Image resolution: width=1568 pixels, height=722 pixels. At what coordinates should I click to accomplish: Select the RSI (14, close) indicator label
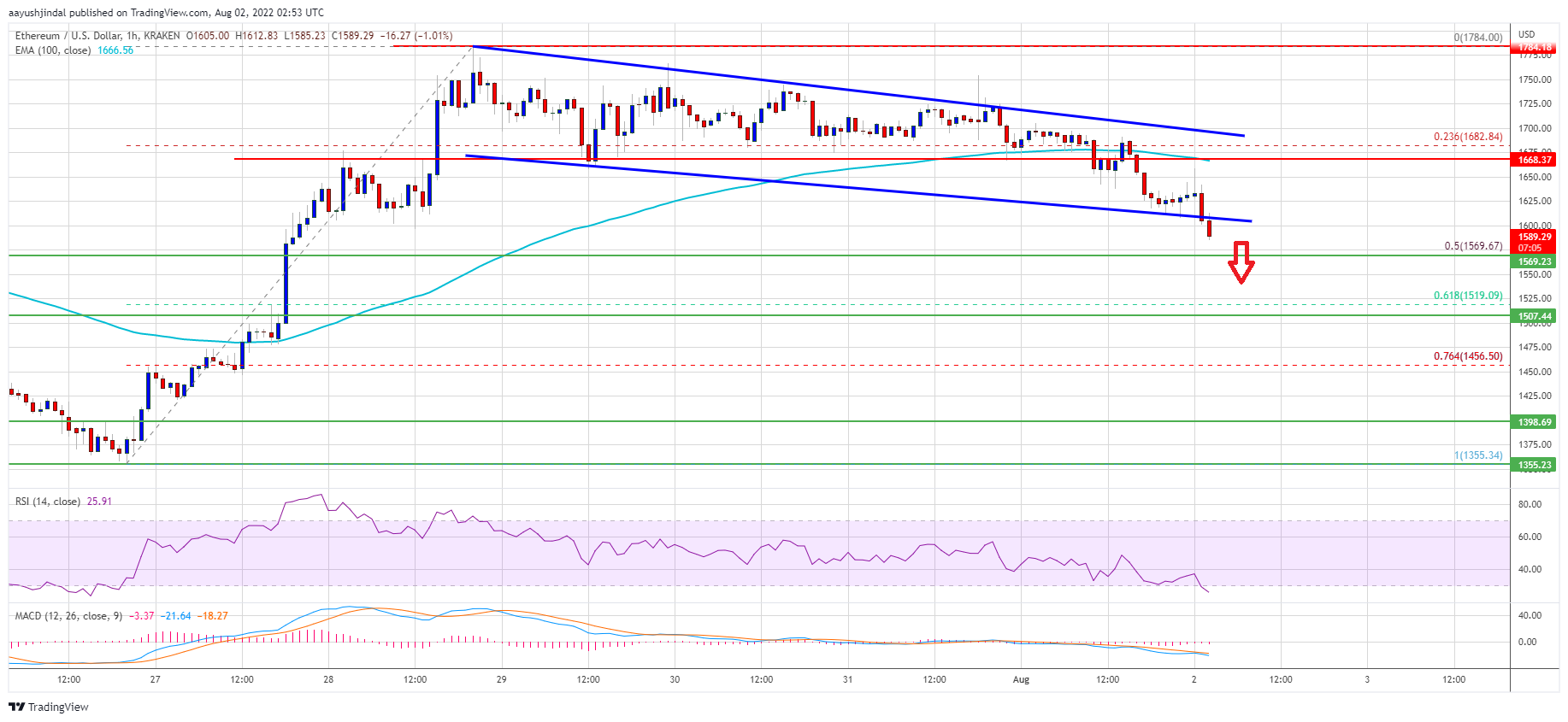48,502
